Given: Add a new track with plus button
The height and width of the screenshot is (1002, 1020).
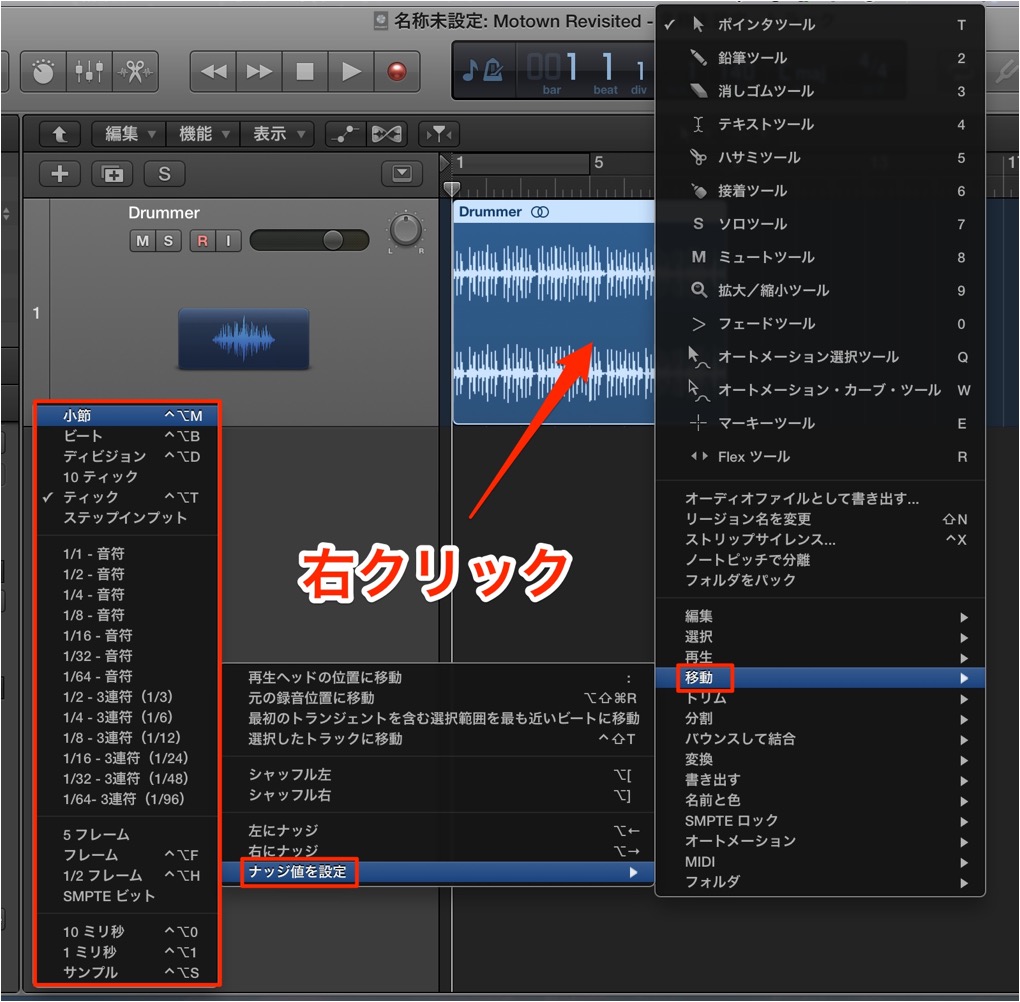Looking at the screenshot, I should (x=60, y=174).
